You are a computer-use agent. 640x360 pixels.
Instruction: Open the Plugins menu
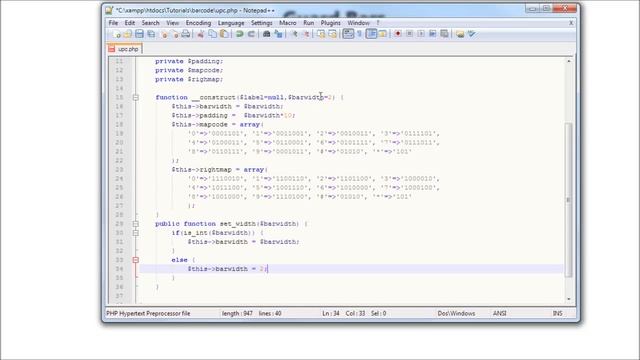click(331, 23)
